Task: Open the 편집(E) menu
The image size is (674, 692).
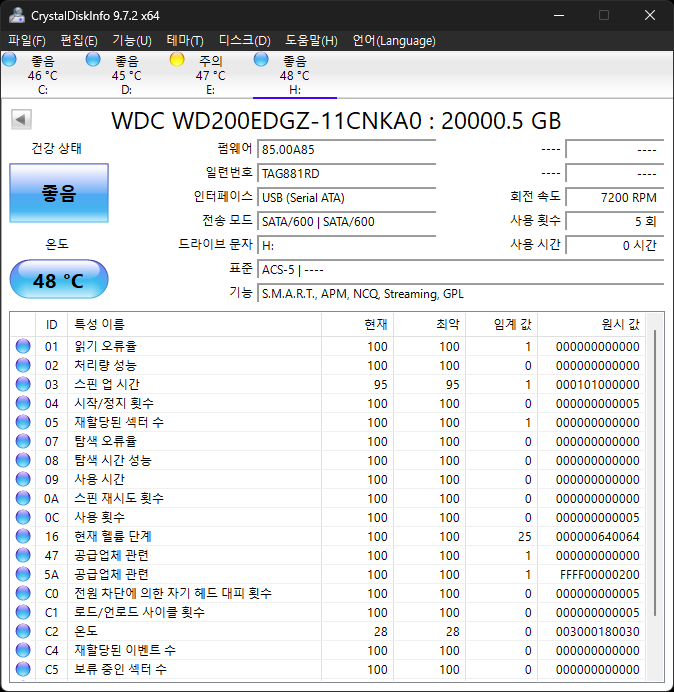Action: tap(79, 41)
